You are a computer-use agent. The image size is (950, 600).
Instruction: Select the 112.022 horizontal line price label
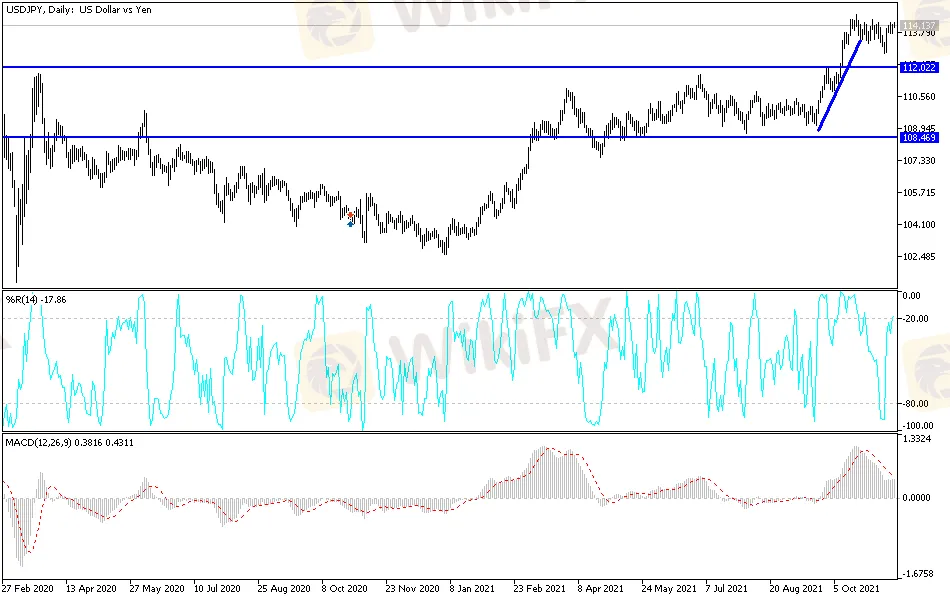pyautogui.click(x=919, y=67)
